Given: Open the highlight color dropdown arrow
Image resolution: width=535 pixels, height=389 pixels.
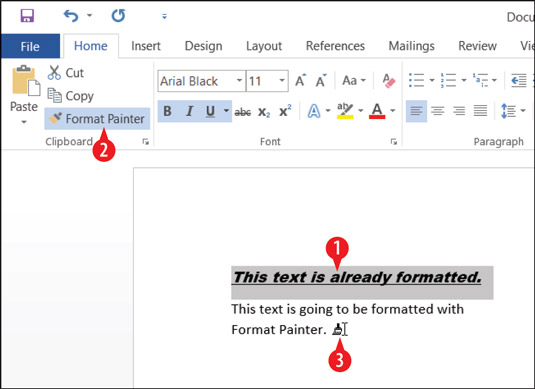Looking at the screenshot, I should [x=361, y=111].
